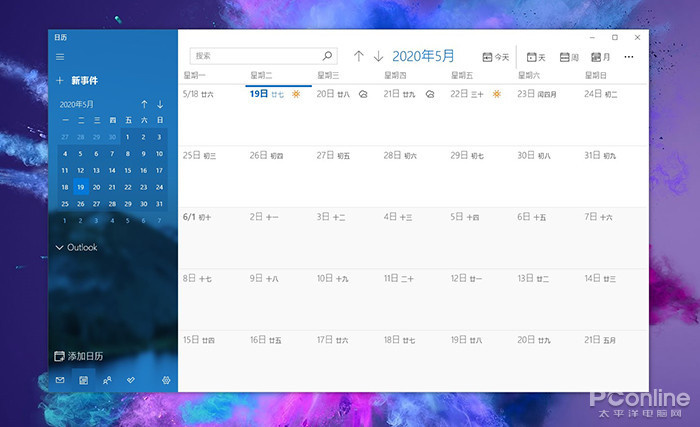
Task: Click 新事件 to create new event
Action: 75,80
